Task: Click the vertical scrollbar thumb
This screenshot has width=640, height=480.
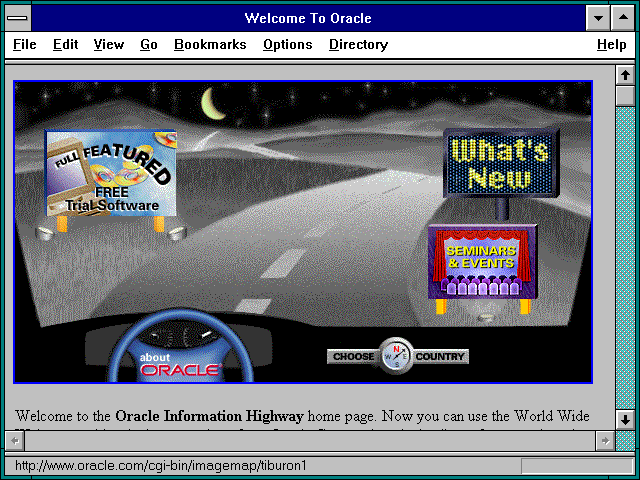Action: [625, 96]
